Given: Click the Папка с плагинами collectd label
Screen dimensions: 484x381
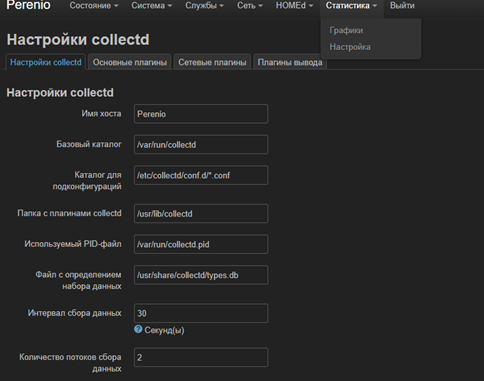Looking at the screenshot, I should (x=69, y=213).
